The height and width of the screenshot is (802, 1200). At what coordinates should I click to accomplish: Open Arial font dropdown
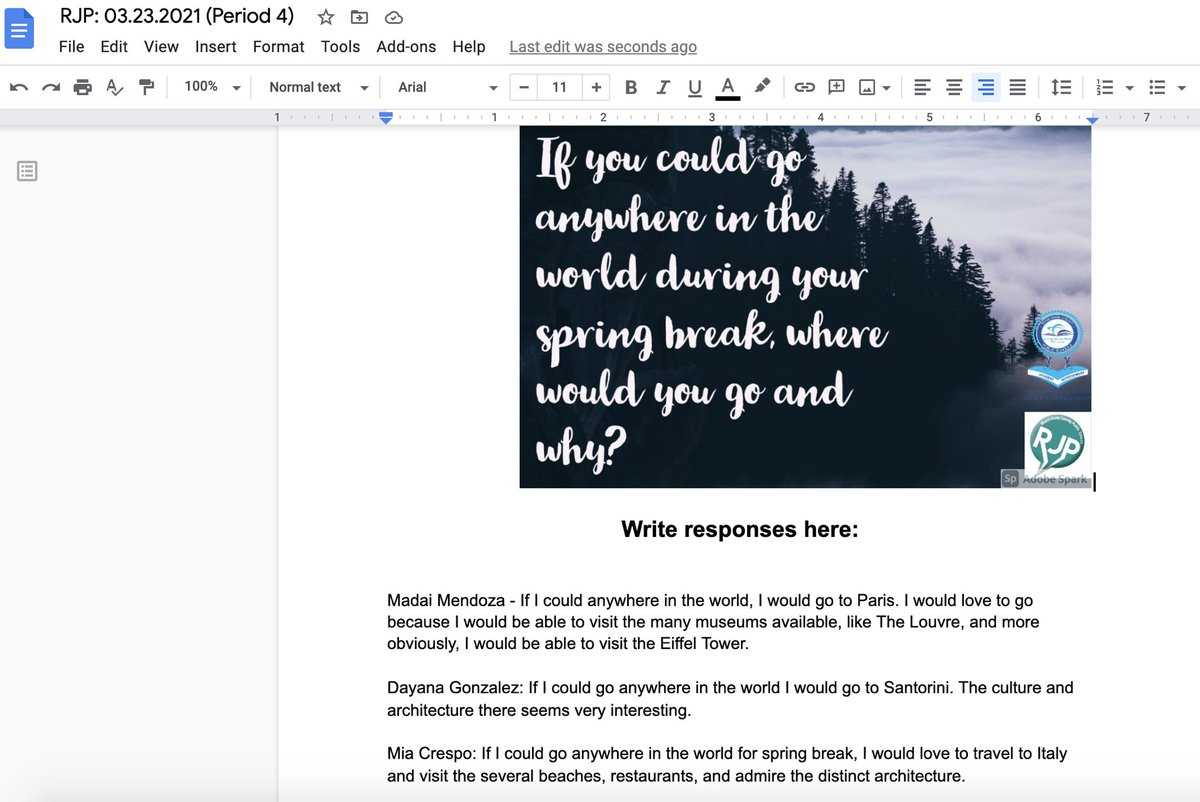pos(447,88)
